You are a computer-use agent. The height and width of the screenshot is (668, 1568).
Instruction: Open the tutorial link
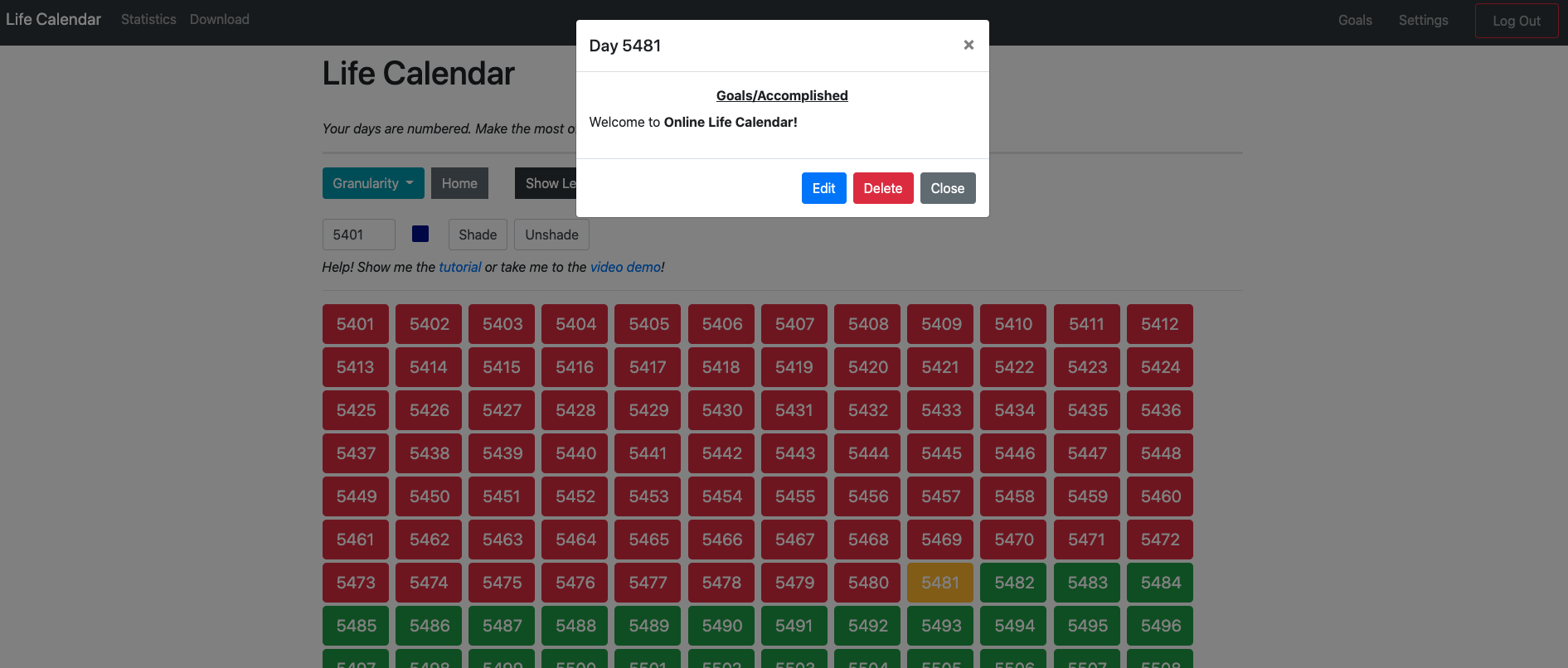click(x=459, y=267)
